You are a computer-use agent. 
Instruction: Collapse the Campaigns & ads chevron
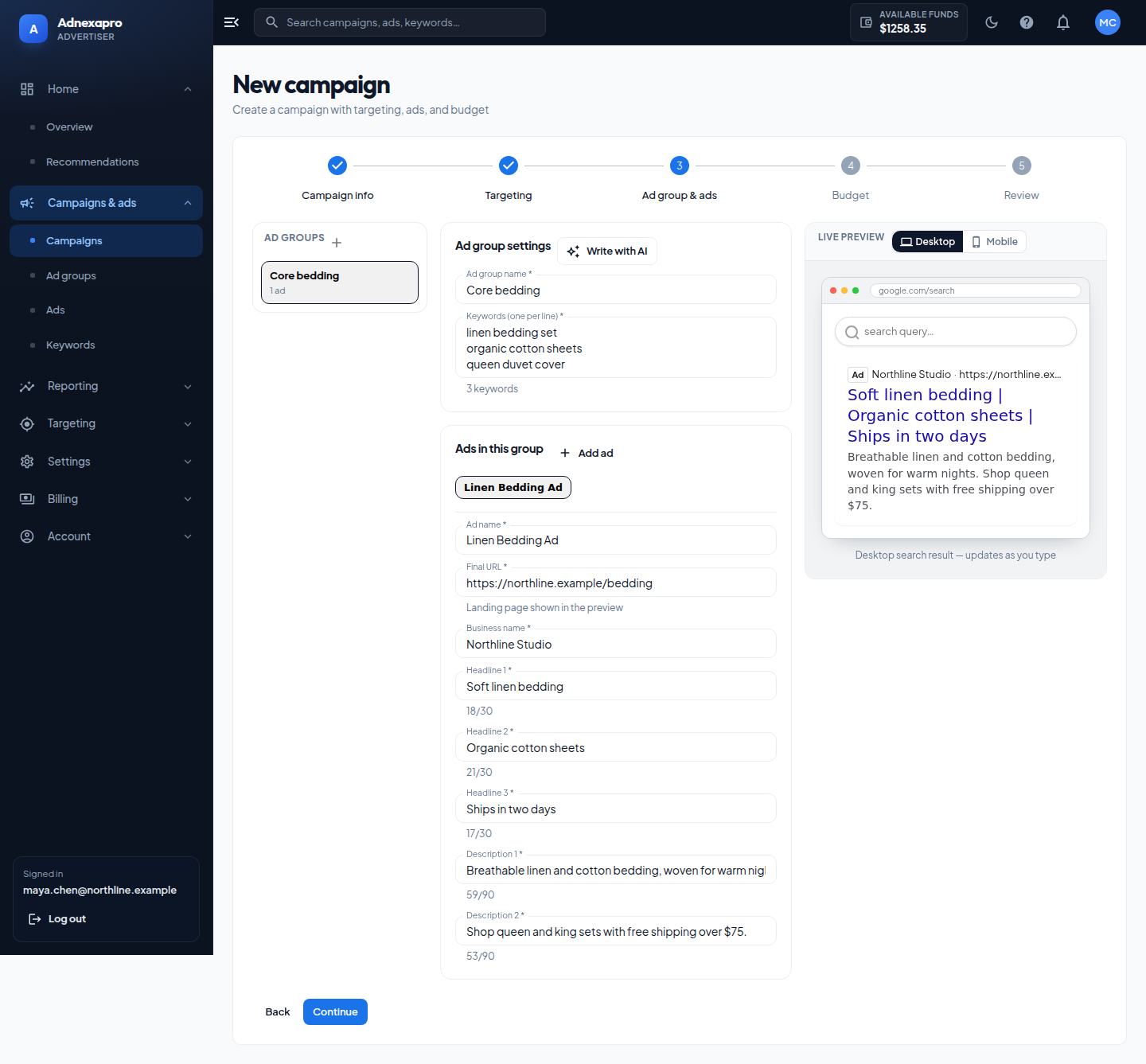[x=188, y=203]
